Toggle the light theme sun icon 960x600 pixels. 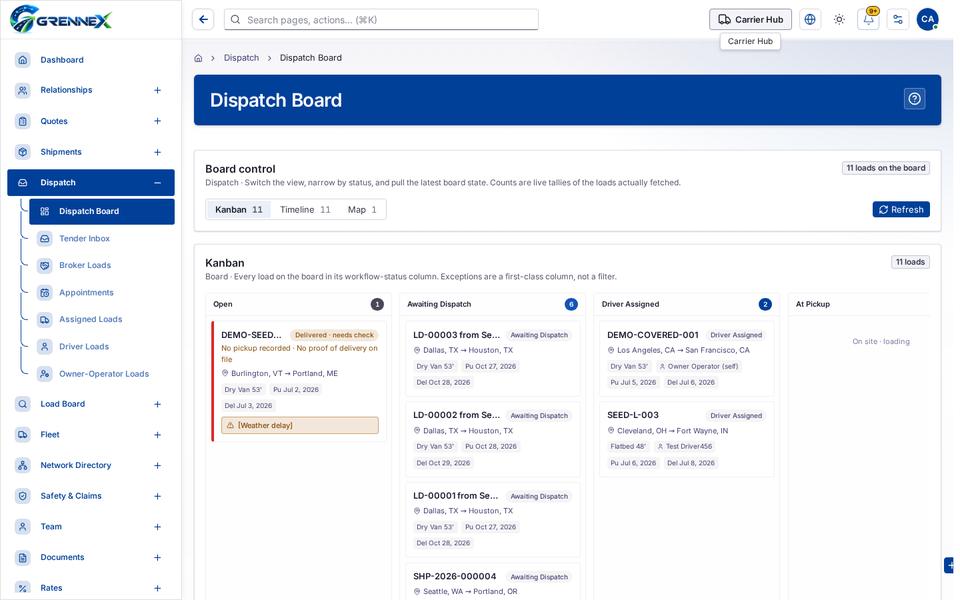click(x=839, y=20)
